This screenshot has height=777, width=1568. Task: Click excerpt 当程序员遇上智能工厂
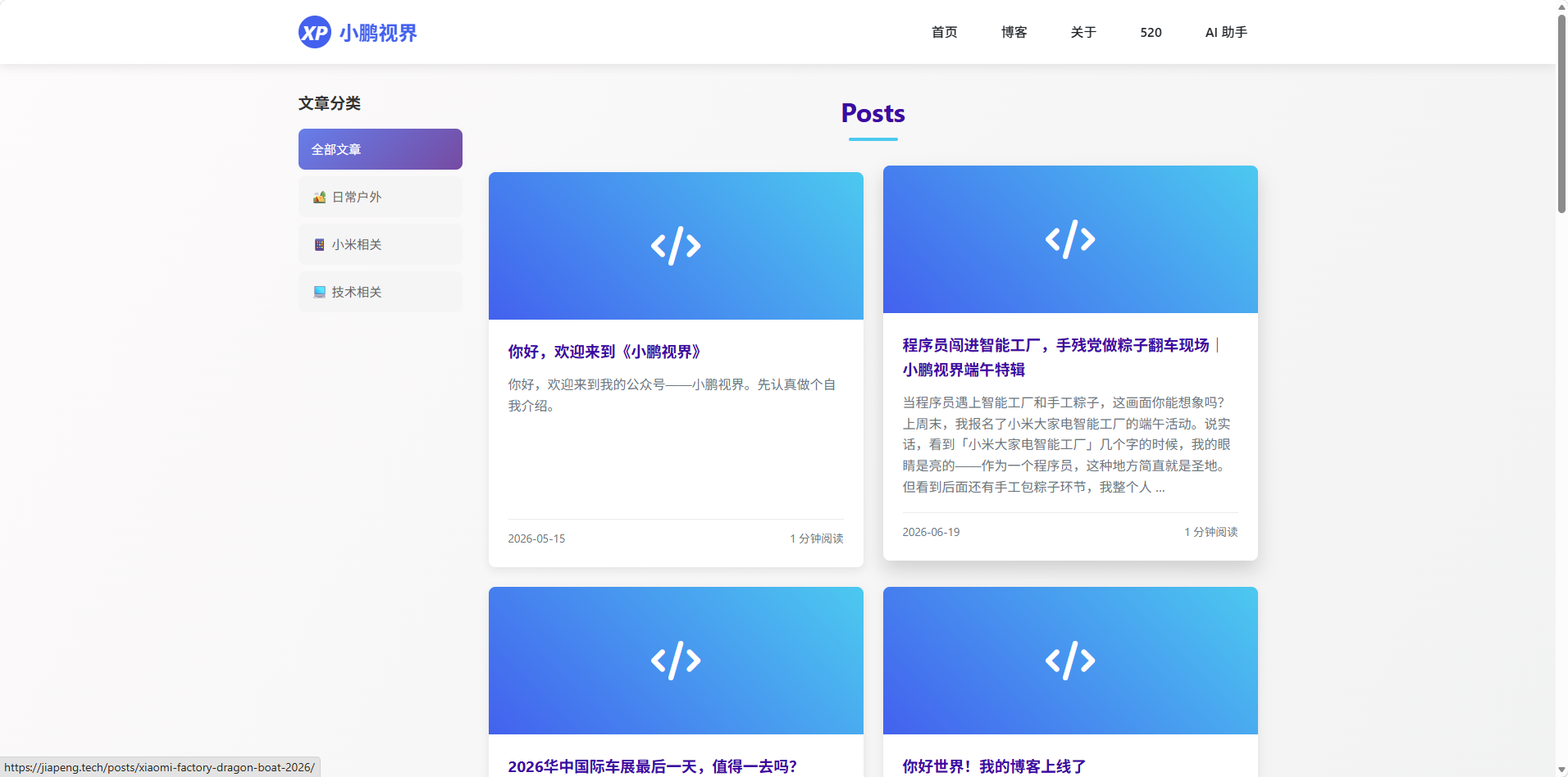1067,444
